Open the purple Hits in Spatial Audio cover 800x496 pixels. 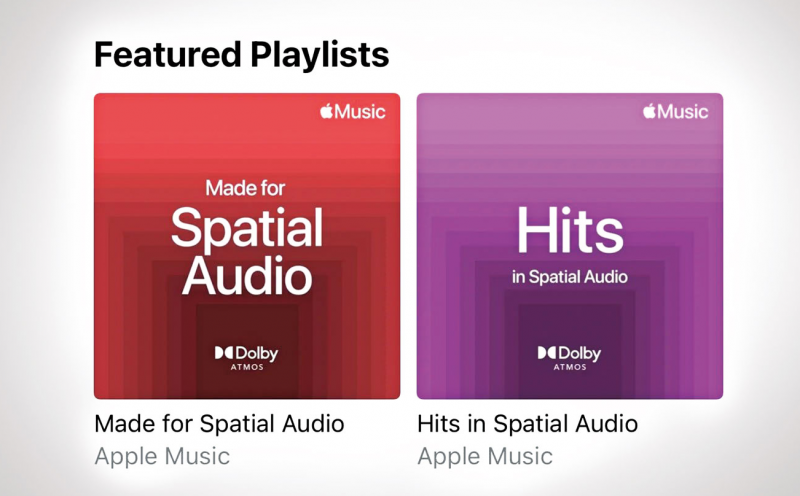pos(570,246)
